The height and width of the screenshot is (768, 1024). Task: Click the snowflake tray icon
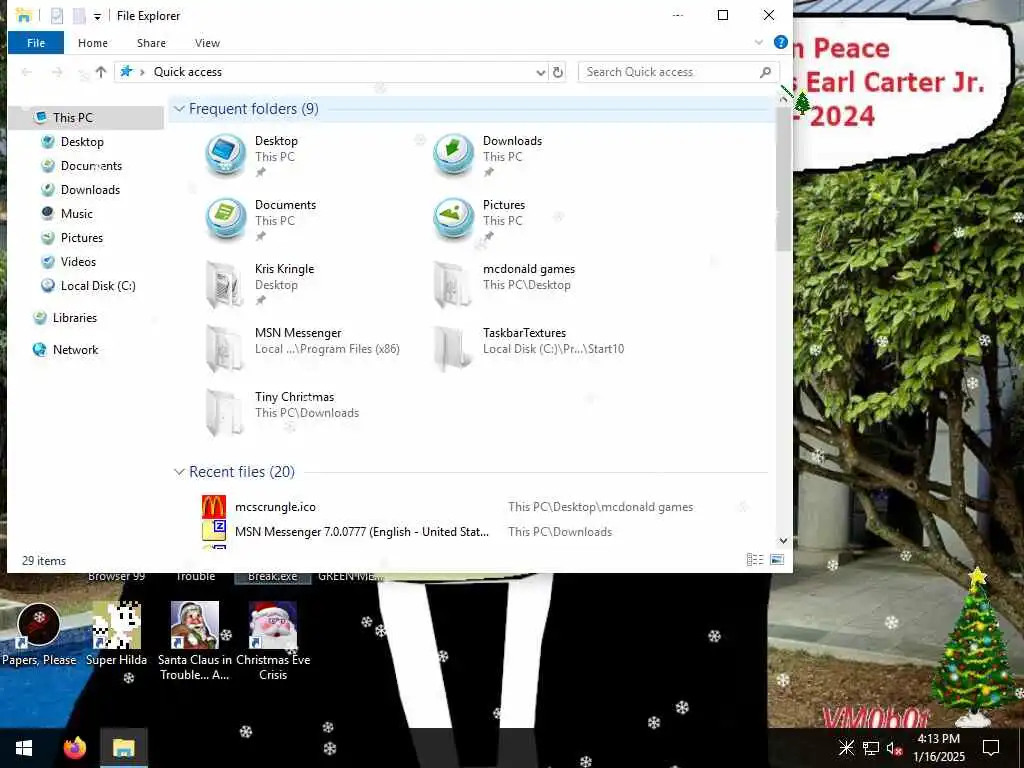tap(846, 748)
